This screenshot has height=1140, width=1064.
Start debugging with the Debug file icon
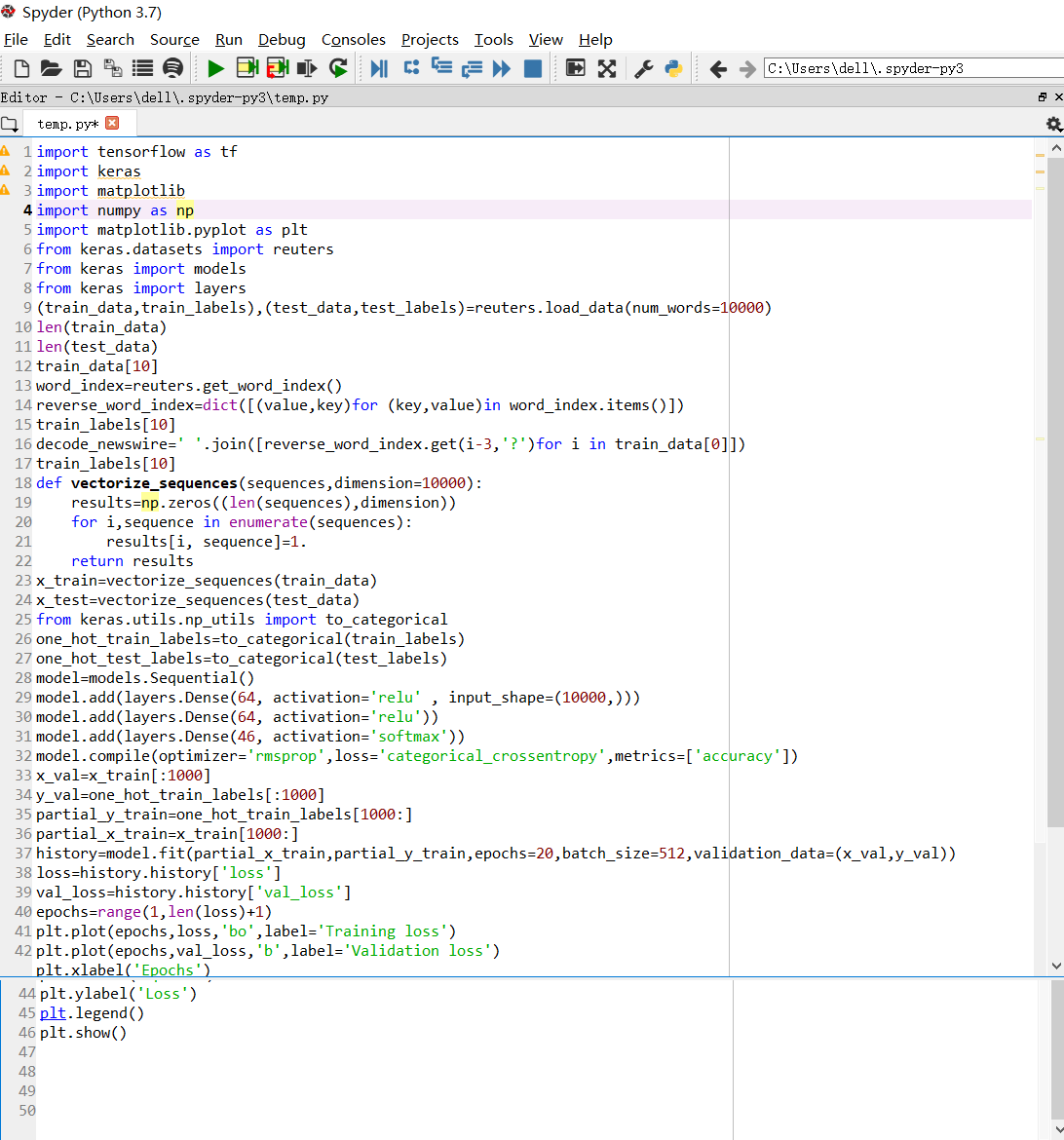pyautogui.click(x=379, y=68)
